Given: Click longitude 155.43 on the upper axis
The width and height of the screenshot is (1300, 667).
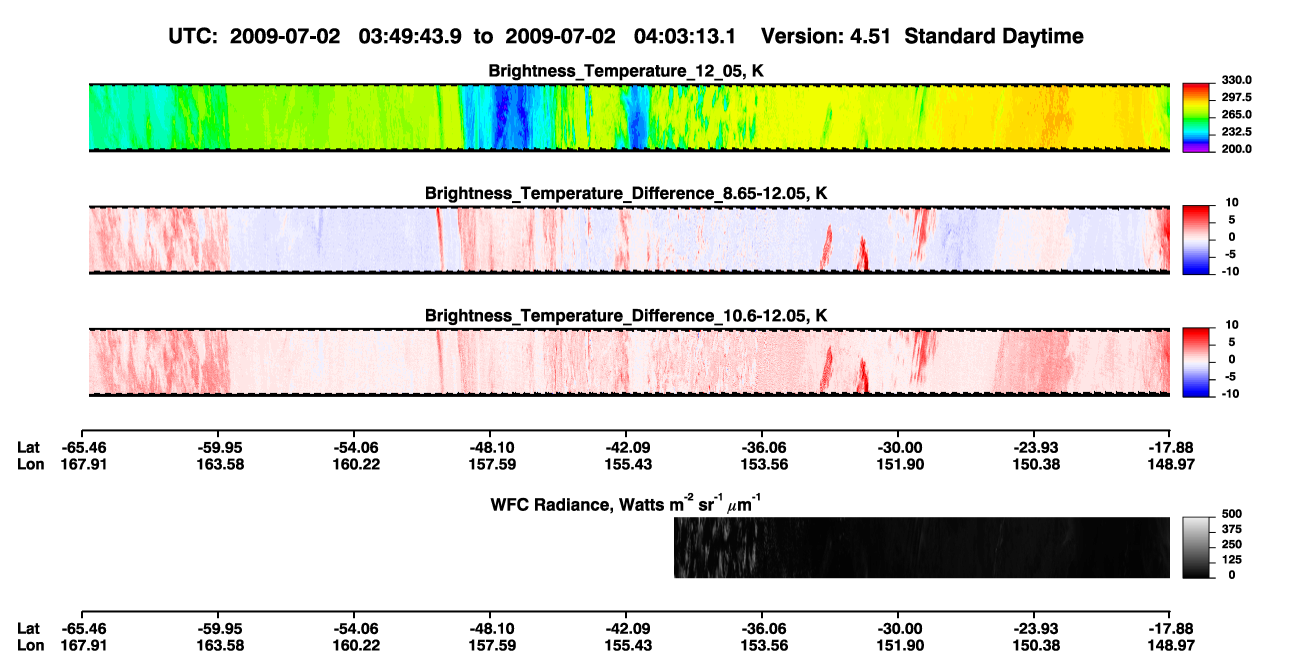Looking at the screenshot, I should point(626,465).
